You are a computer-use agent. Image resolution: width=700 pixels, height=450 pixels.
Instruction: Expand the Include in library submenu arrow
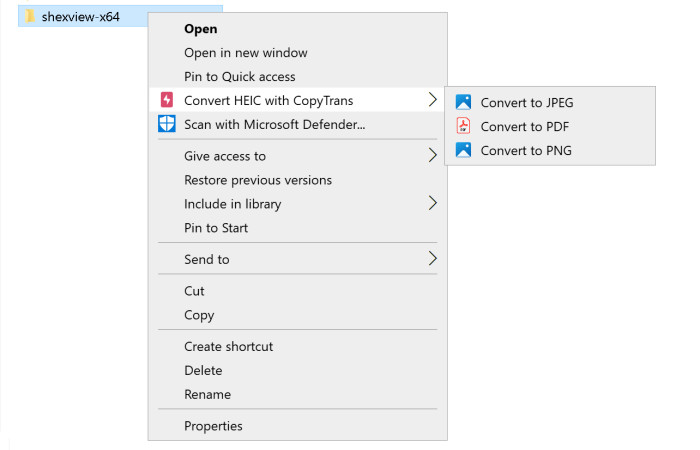(x=432, y=204)
